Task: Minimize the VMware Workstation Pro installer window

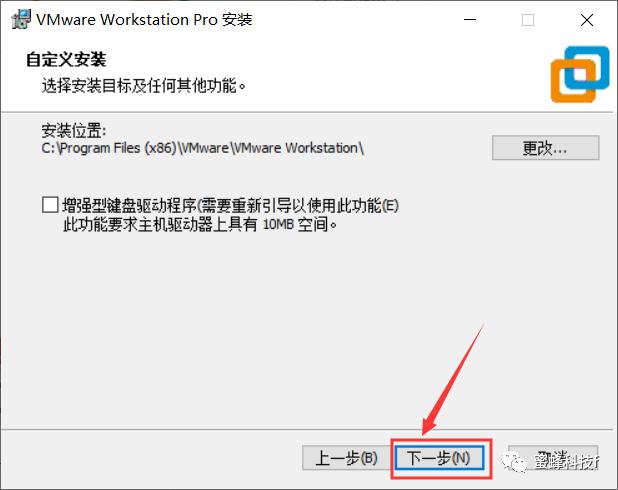Action: point(470,20)
